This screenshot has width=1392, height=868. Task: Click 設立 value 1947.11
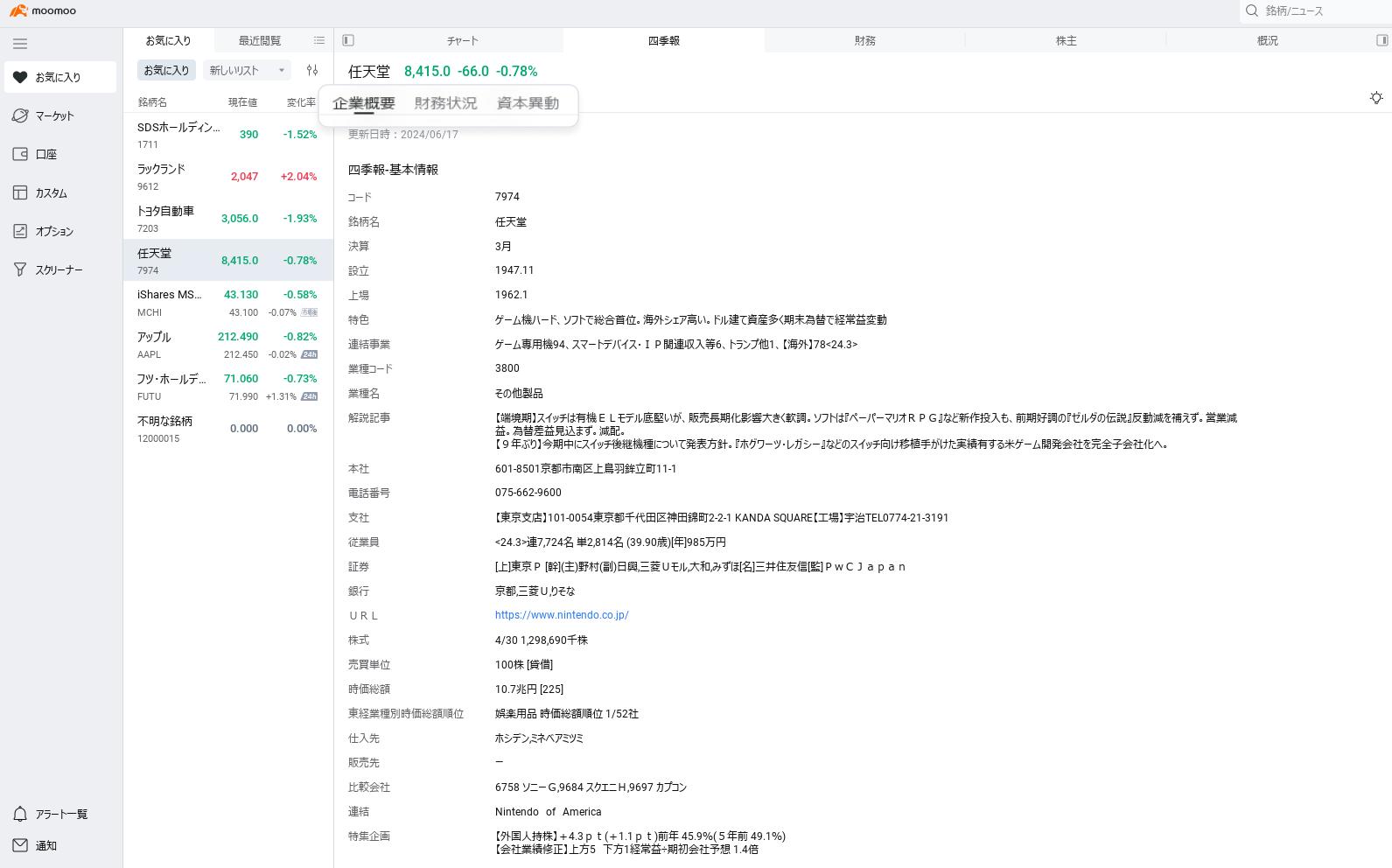(514, 270)
